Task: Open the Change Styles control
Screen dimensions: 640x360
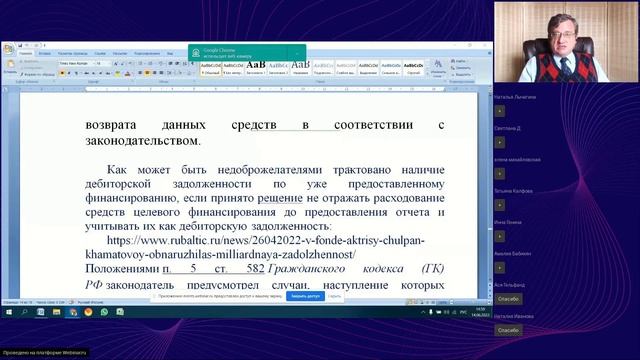Action: pyautogui.click(x=438, y=68)
